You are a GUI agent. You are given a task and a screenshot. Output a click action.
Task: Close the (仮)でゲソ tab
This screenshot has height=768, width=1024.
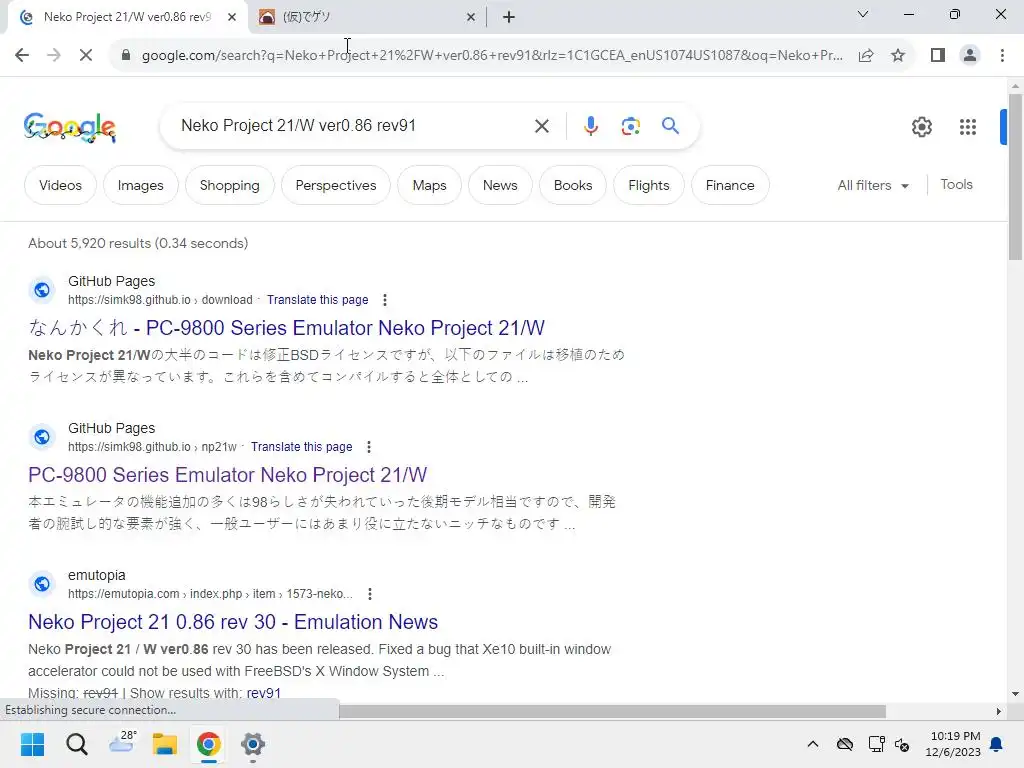pos(471,17)
